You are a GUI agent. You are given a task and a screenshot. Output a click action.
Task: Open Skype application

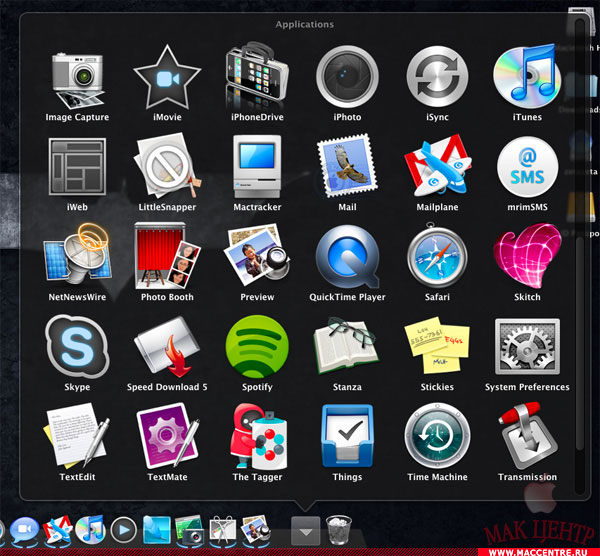pyautogui.click(x=77, y=346)
